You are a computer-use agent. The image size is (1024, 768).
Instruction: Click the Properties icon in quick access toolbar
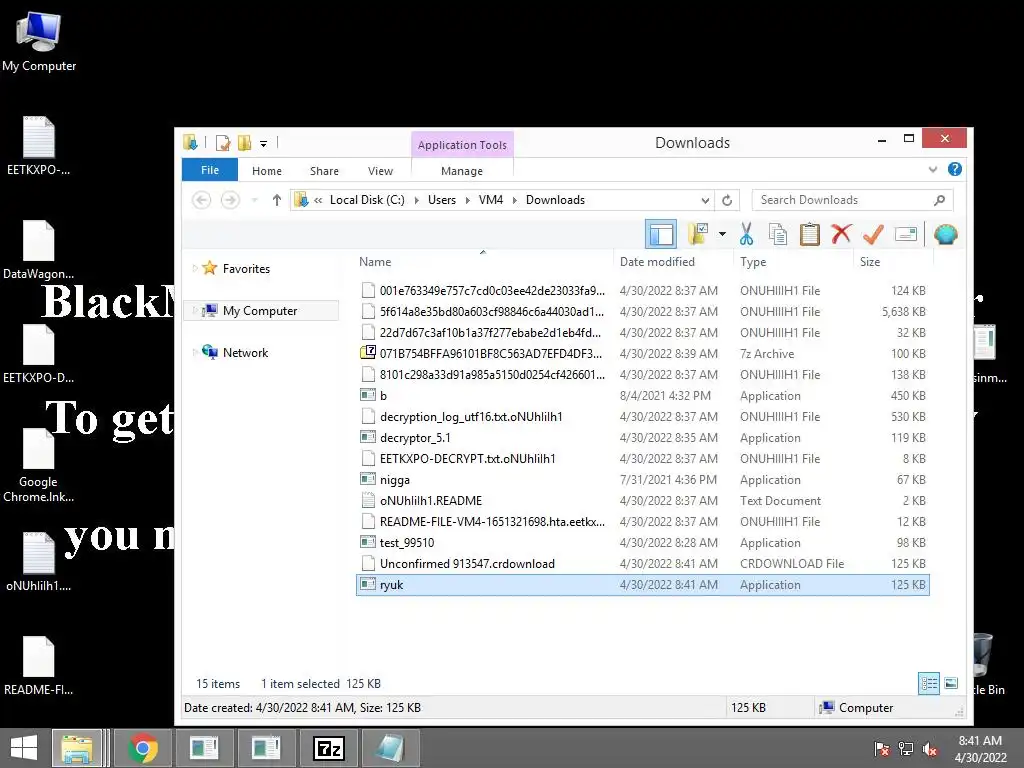[x=223, y=142]
